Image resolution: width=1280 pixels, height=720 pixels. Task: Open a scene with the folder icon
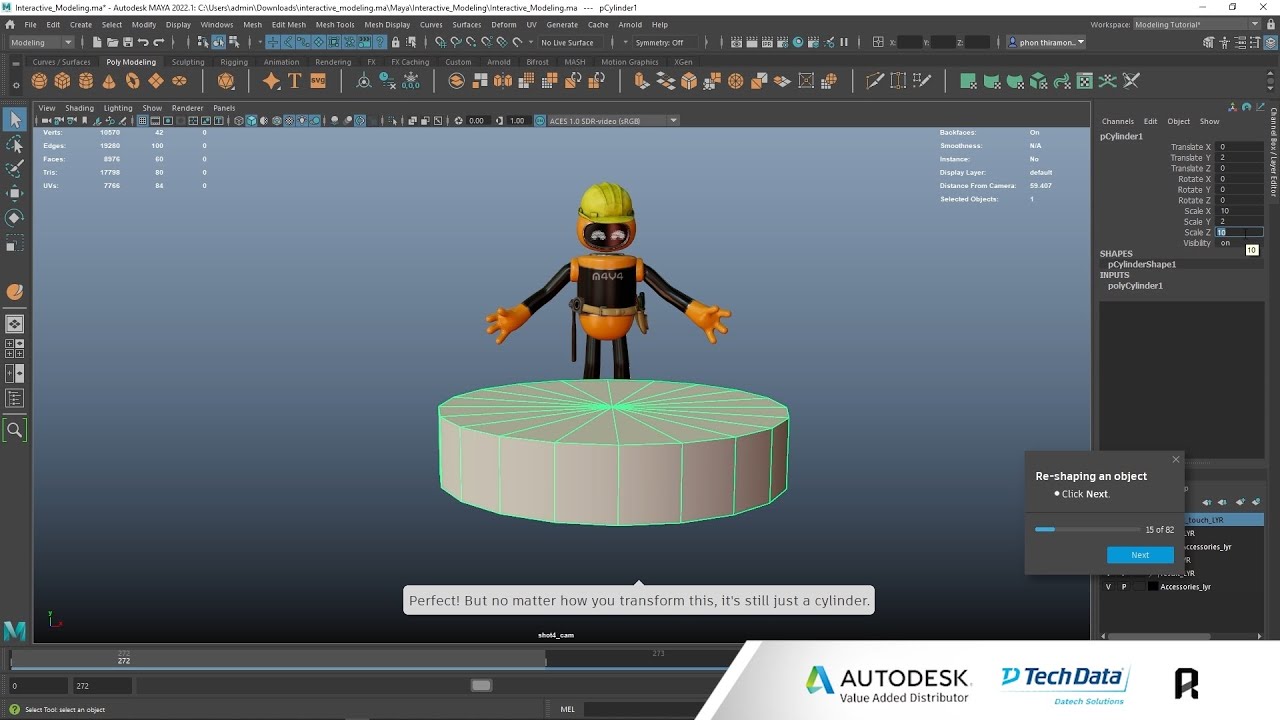click(x=112, y=42)
